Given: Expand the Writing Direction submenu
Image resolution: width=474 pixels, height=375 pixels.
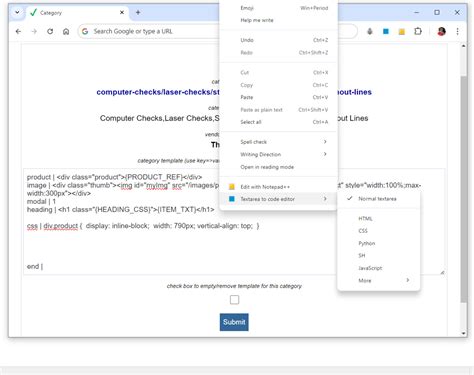Looking at the screenshot, I should [278, 154].
